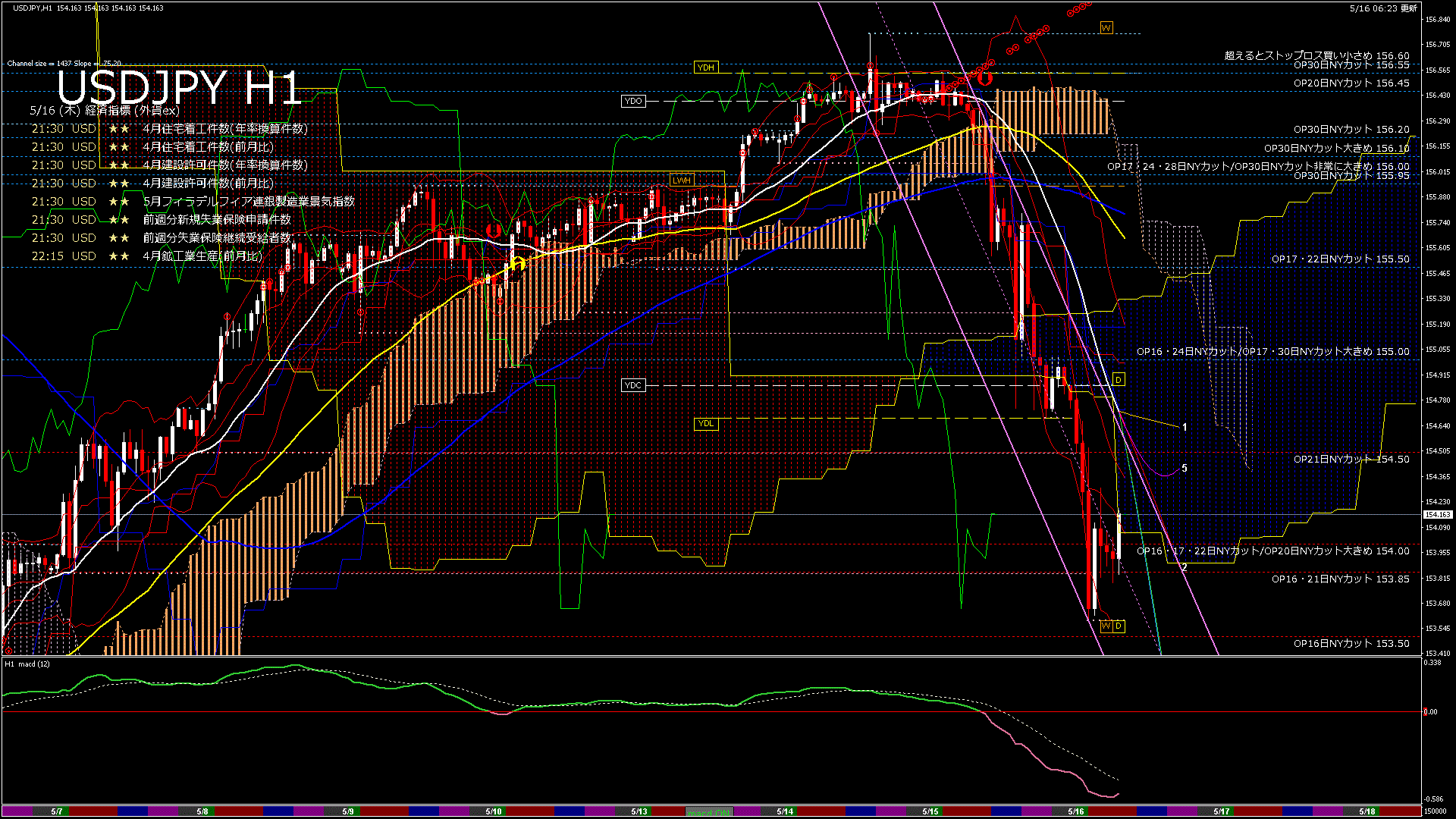Image resolution: width=1456 pixels, height=819 pixels.
Task: Click the 4月住宅着工件数(前月比) indicator row
Action: [152, 147]
